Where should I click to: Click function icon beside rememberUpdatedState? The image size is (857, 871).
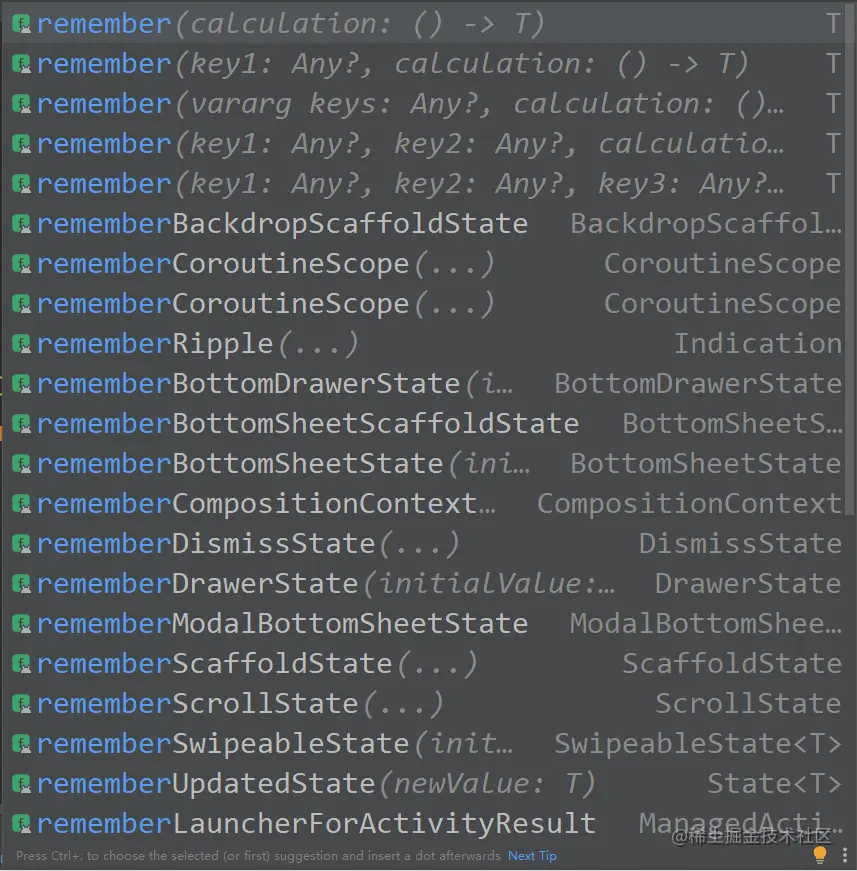pos(22,784)
